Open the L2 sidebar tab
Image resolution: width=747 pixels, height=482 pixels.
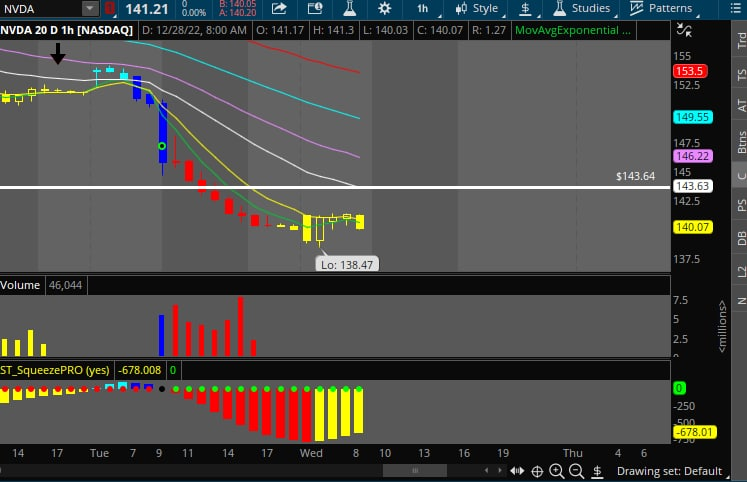[x=741, y=272]
